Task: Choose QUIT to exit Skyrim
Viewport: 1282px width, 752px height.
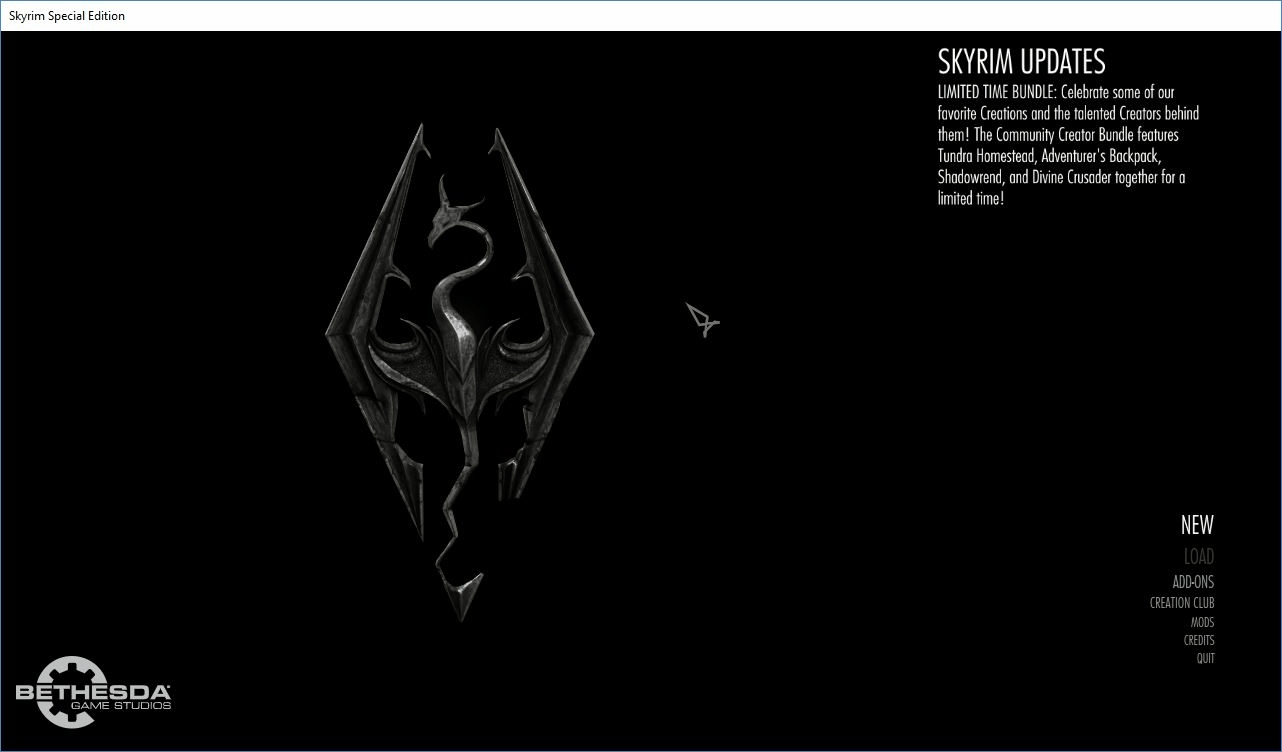Action: click(x=1205, y=658)
